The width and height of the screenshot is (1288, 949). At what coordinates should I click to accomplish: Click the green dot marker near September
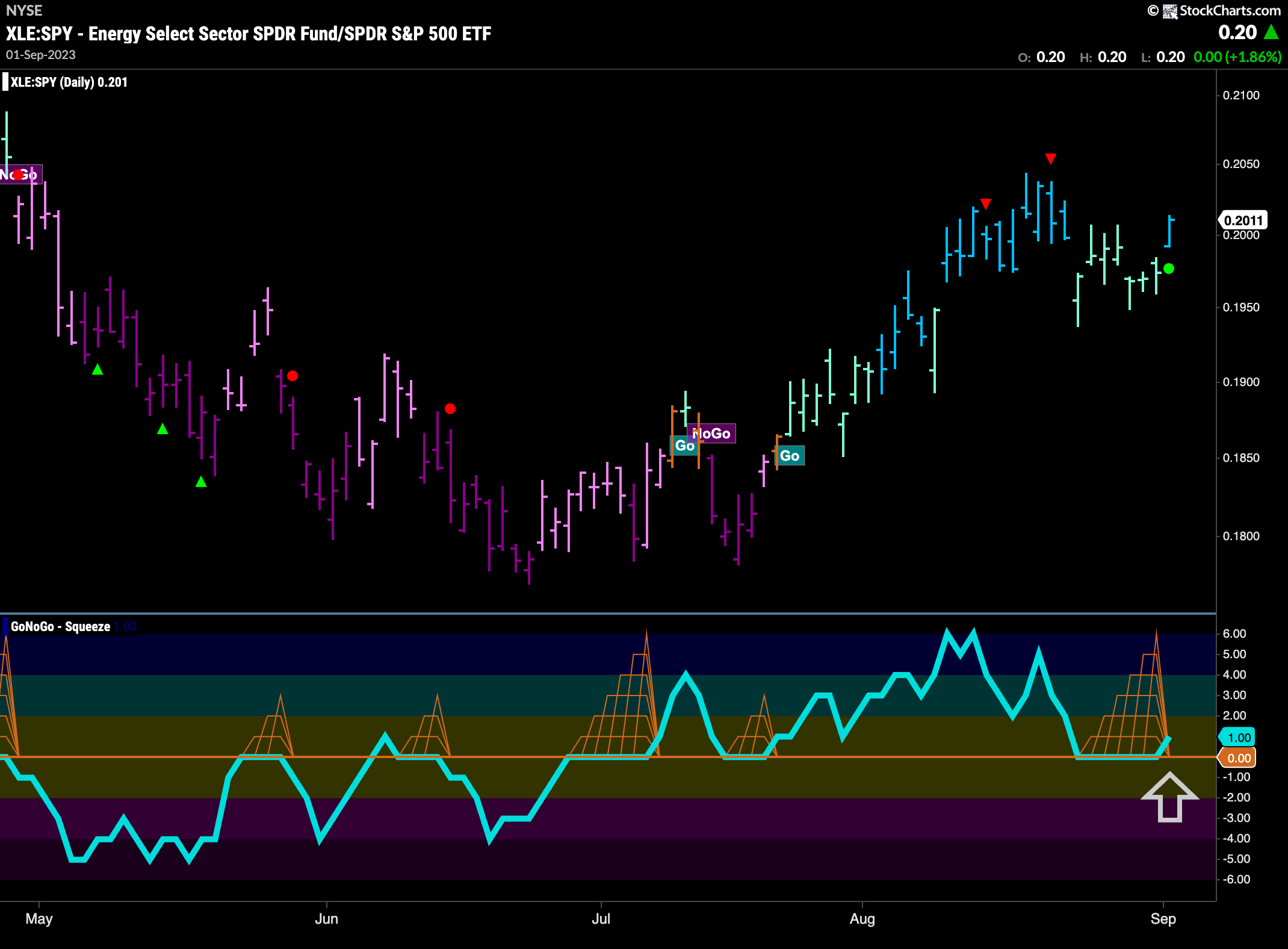tap(1169, 269)
